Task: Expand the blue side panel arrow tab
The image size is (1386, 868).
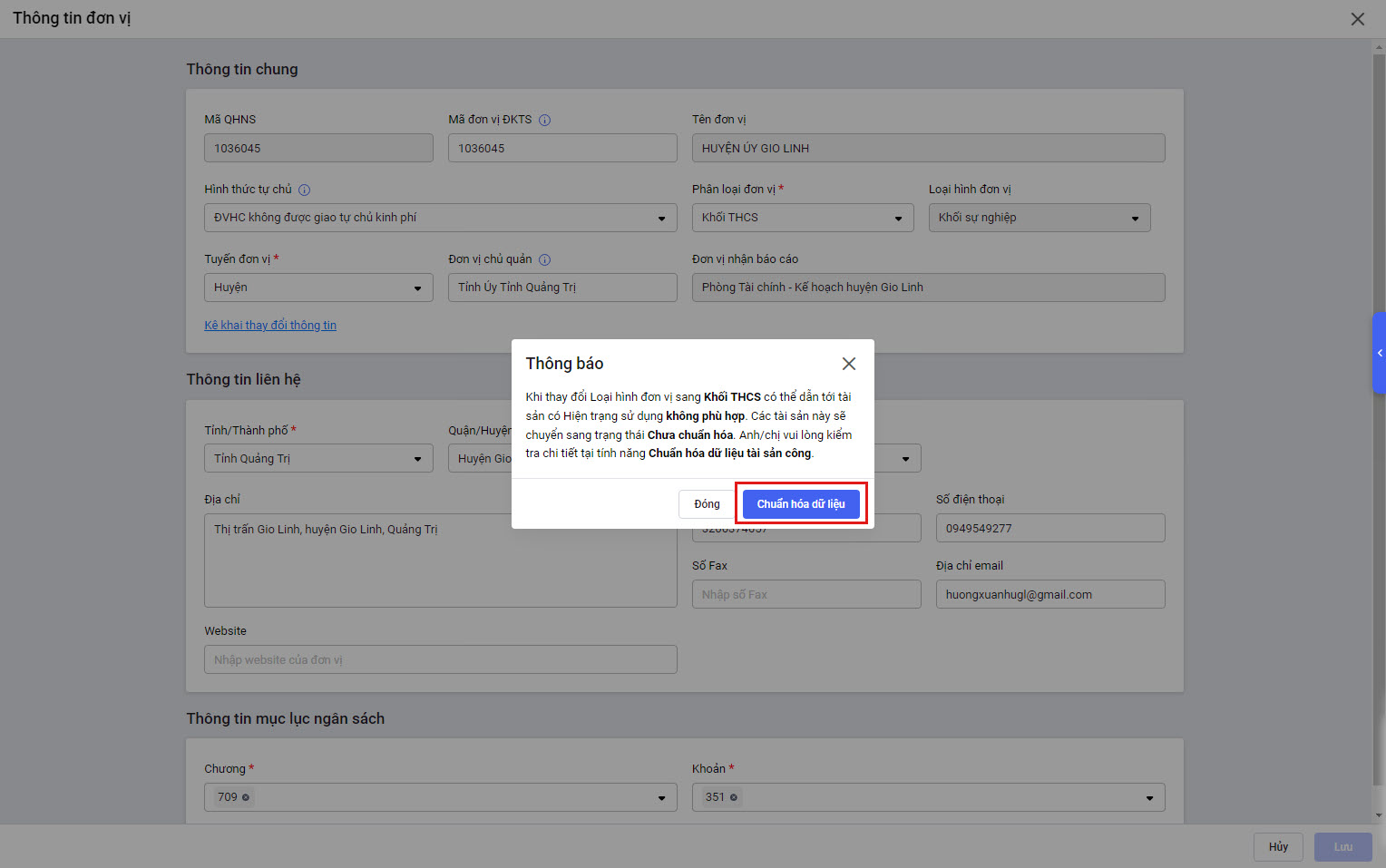Action: coord(1379,353)
